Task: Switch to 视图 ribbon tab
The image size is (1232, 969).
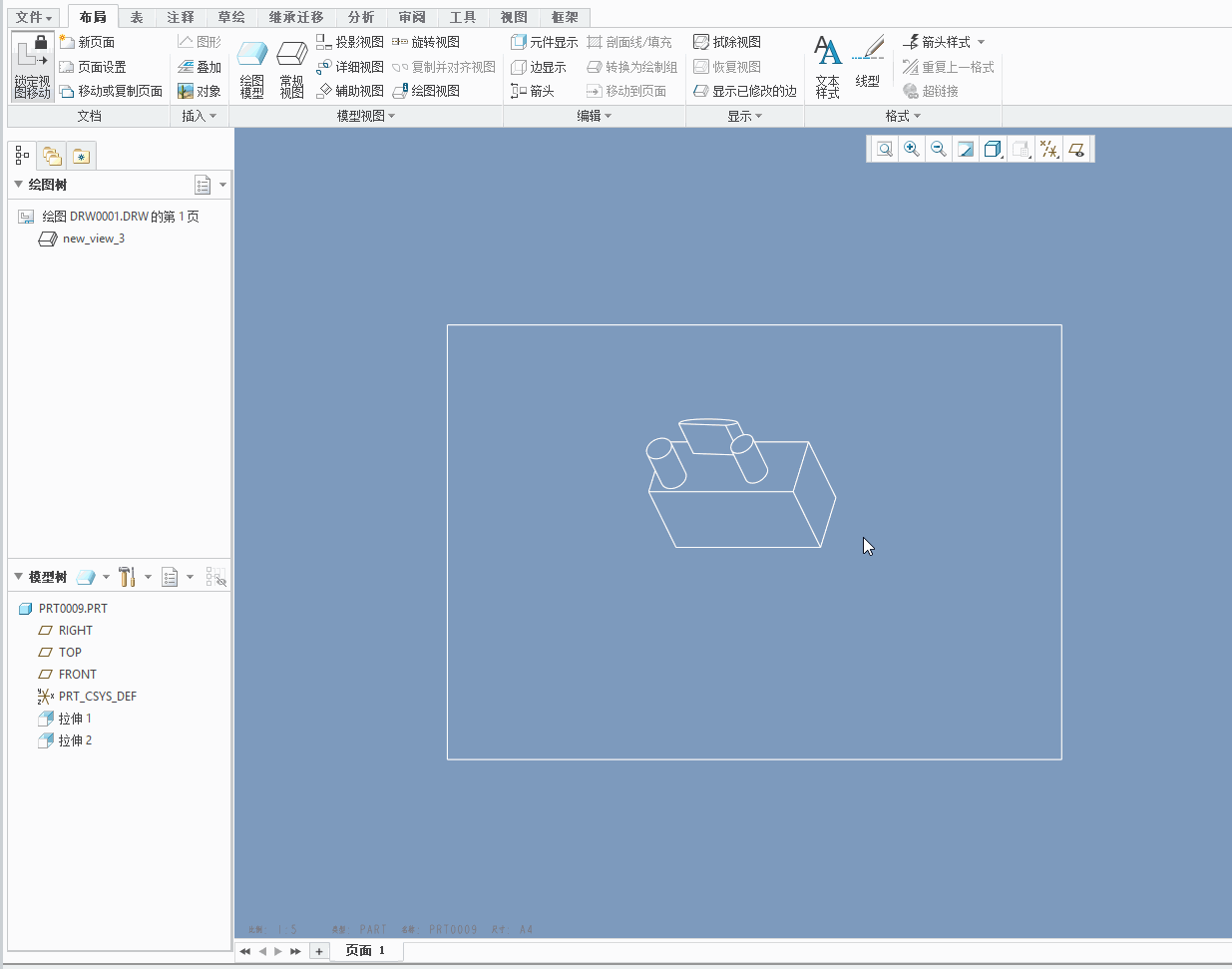Action: pyautogui.click(x=514, y=17)
